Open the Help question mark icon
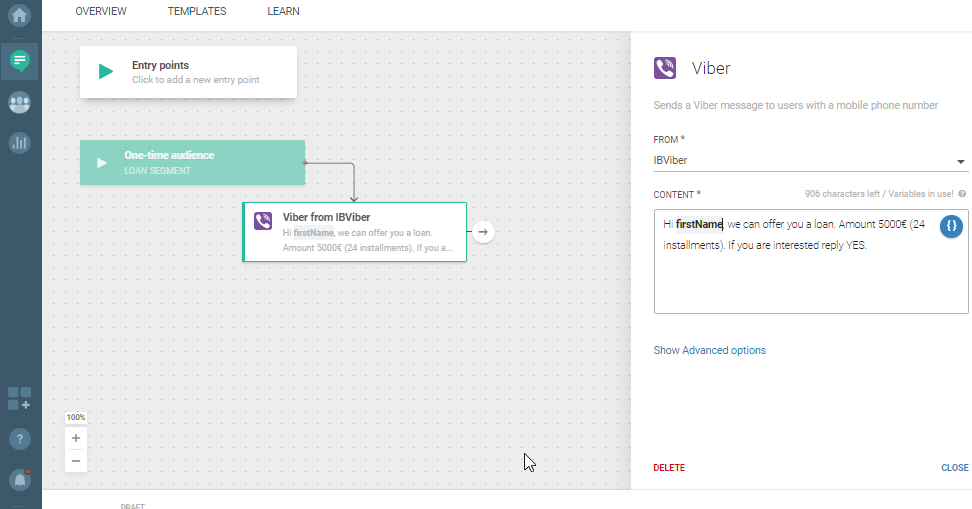Image resolution: width=972 pixels, height=509 pixels. pos(19,439)
